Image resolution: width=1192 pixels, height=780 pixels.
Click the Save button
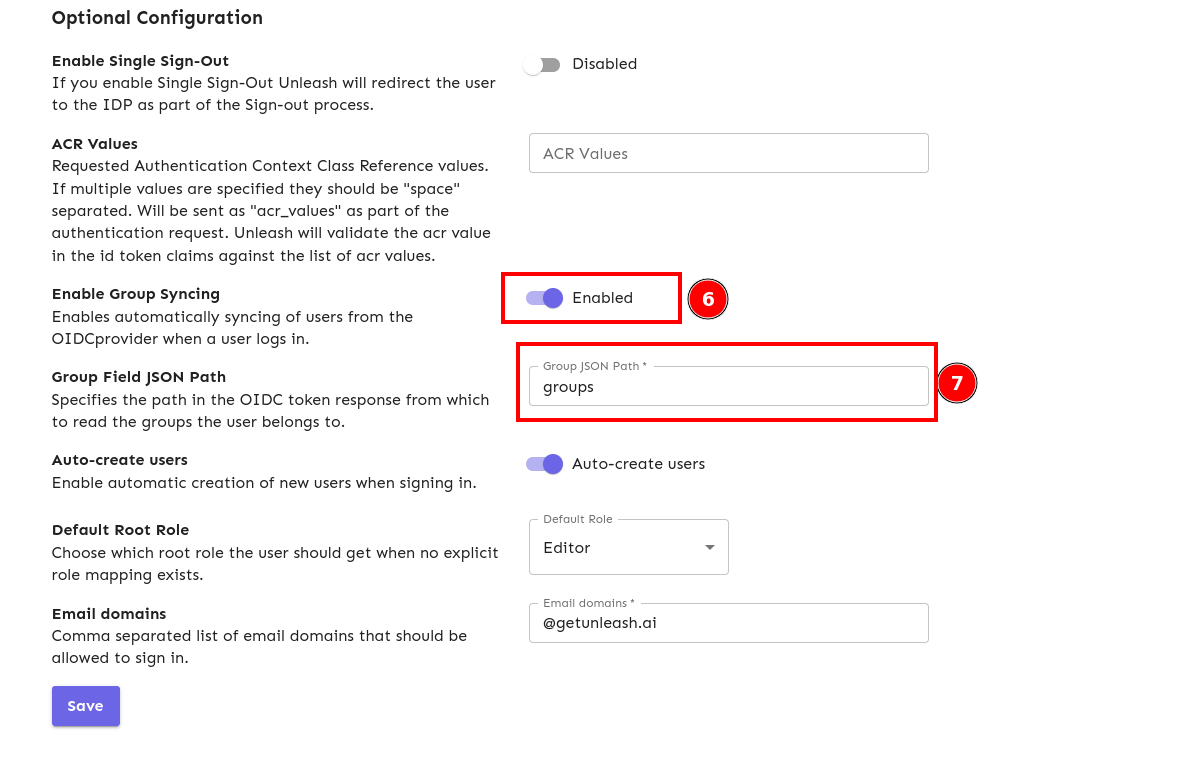85,705
